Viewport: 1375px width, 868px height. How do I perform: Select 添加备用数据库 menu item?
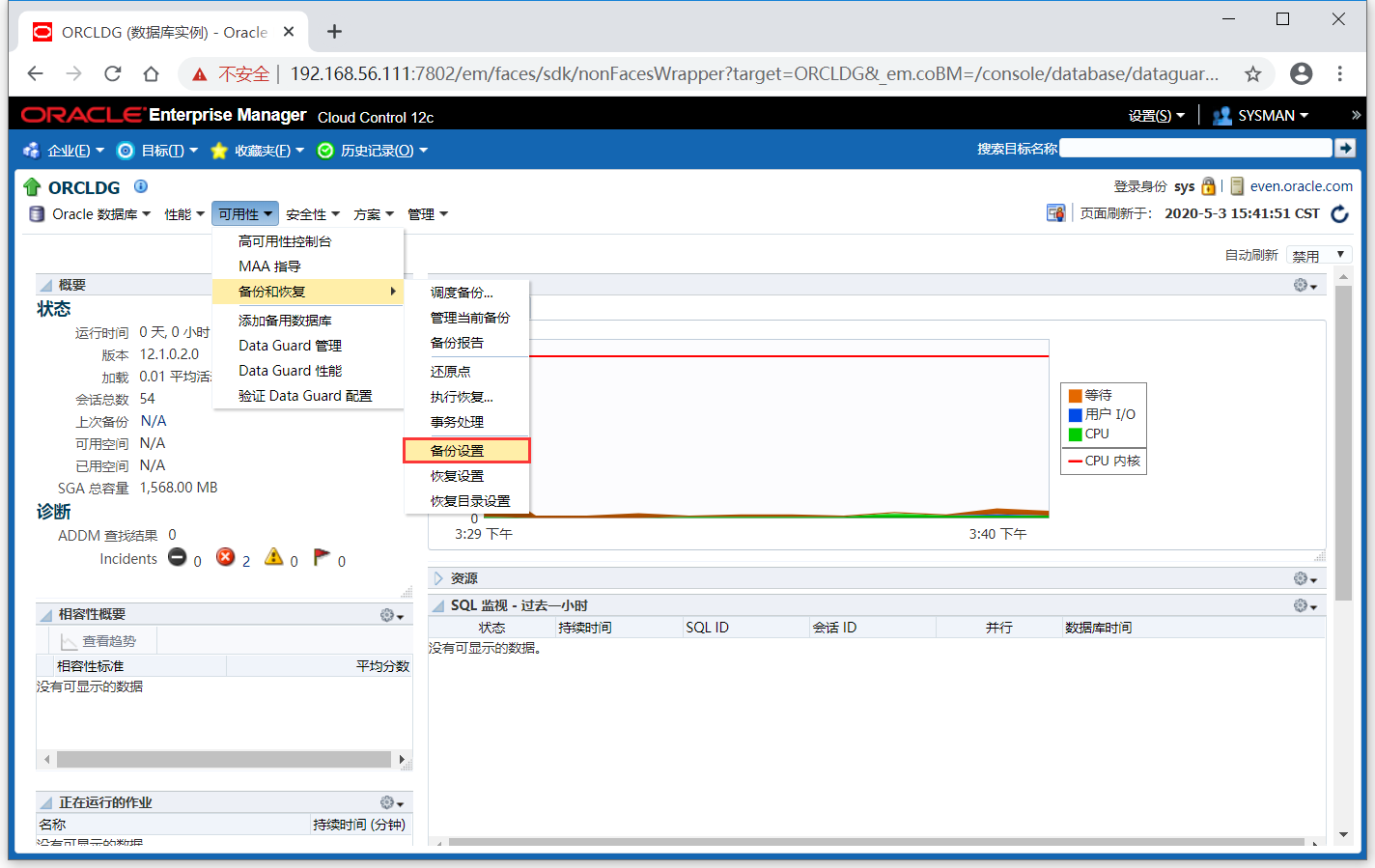click(x=308, y=321)
